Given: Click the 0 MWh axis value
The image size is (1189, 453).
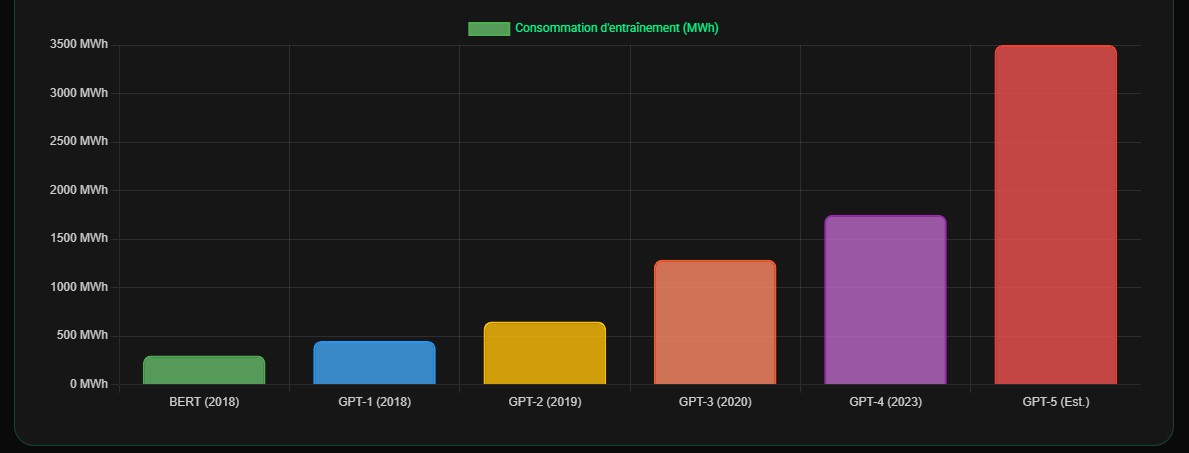Looking at the screenshot, I should 89,384.
